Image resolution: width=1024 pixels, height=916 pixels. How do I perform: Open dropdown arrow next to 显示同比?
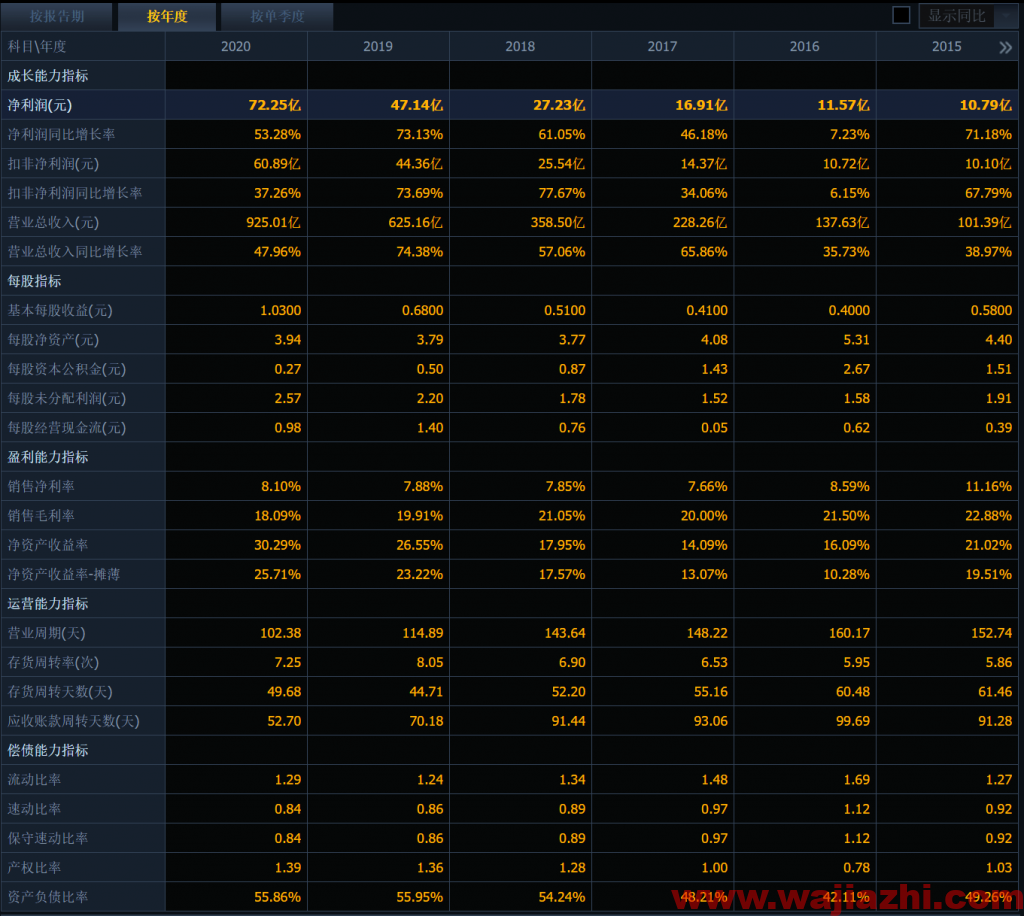pyautogui.click(x=1006, y=16)
